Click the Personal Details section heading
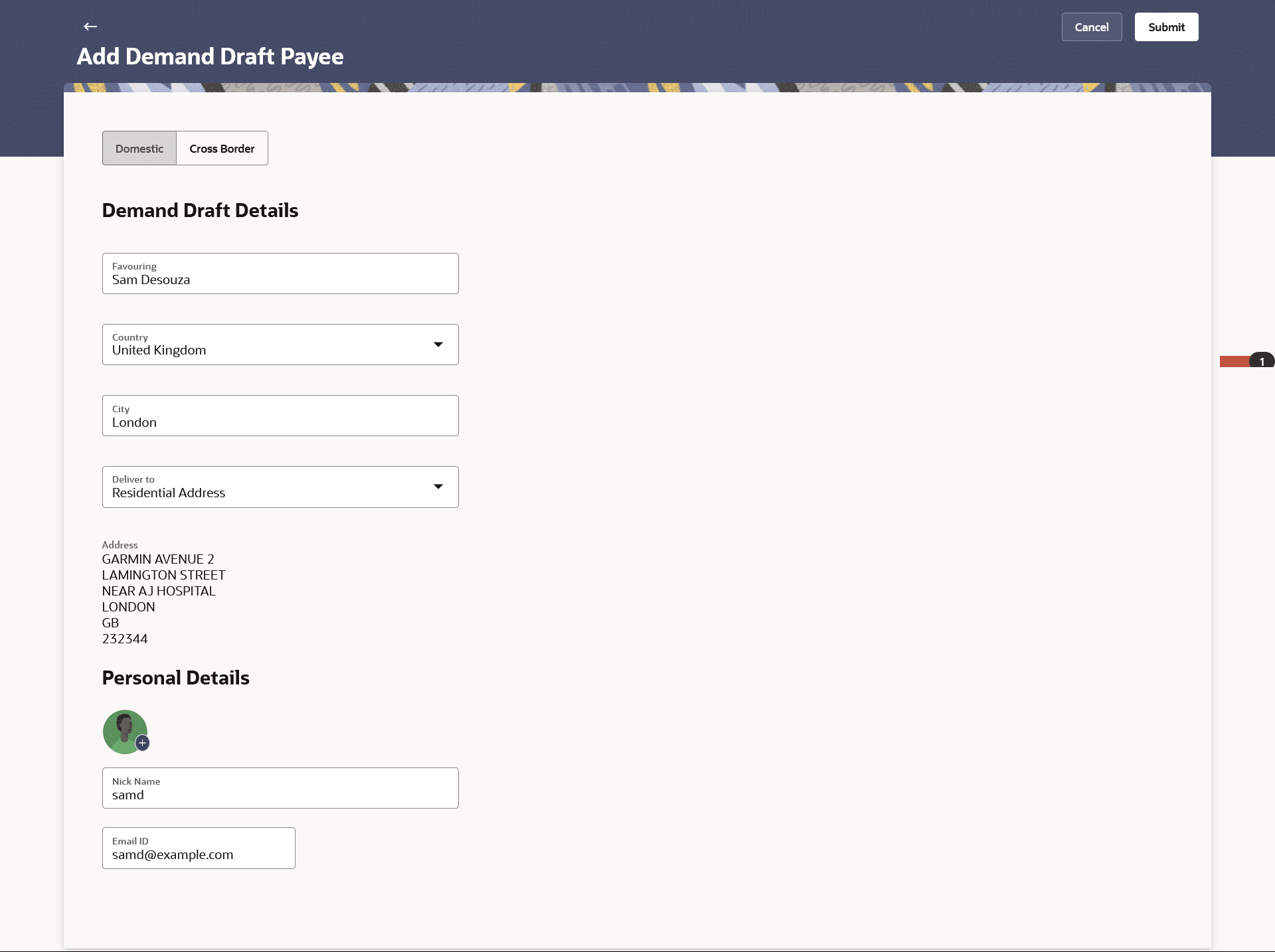The image size is (1275, 952). click(176, 677)
